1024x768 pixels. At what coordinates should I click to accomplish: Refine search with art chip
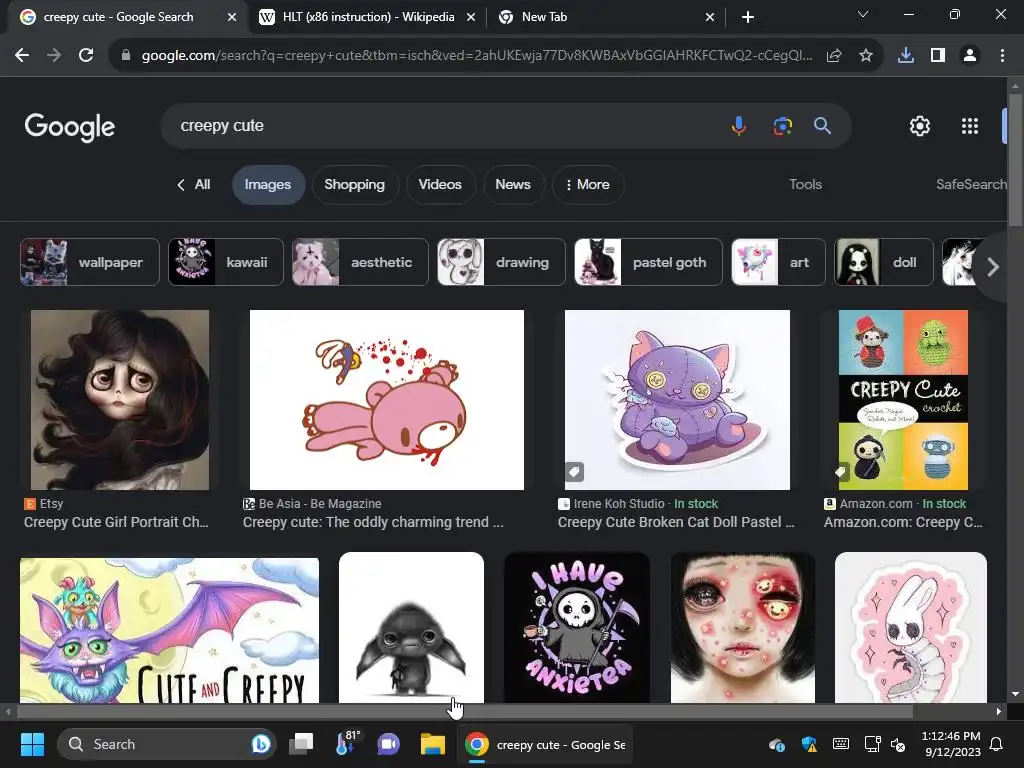tap(778, 262)
